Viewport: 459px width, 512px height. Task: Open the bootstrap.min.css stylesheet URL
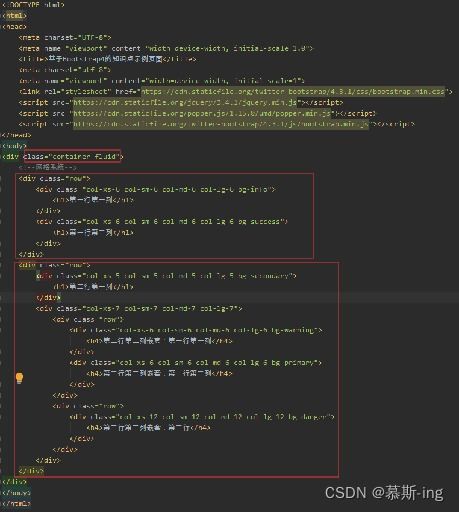[292, 91]
